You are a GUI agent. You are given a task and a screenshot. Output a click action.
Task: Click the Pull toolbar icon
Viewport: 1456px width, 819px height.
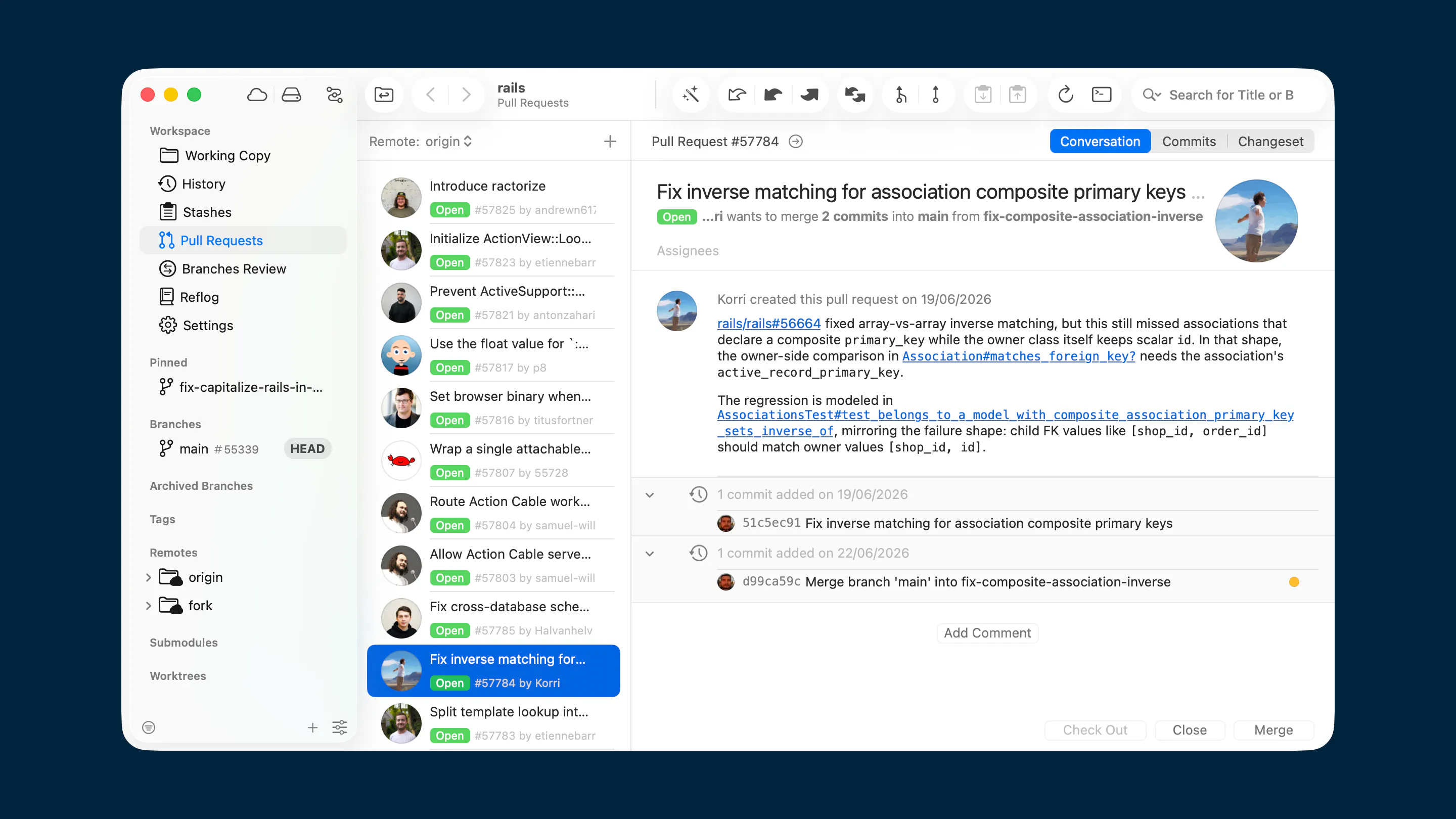pos(772,95)
